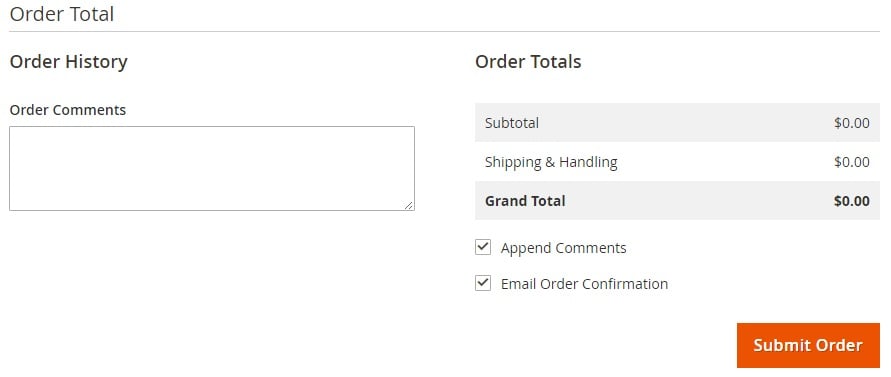Toggle the Email Order Confirmation checkbox

(483, 283)
